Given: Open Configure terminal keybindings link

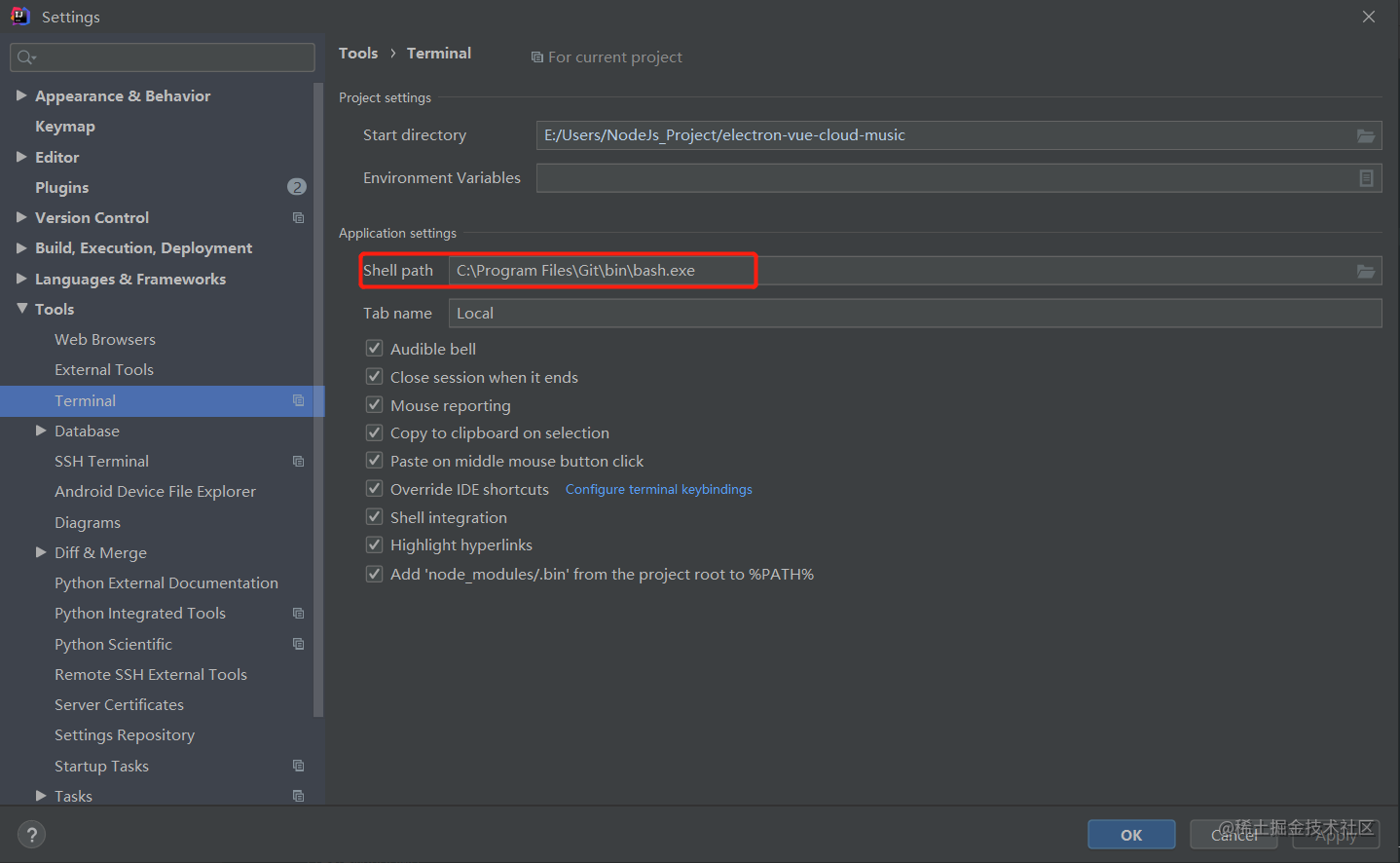Looking at the screenshot, I should (x=658, y=489).
